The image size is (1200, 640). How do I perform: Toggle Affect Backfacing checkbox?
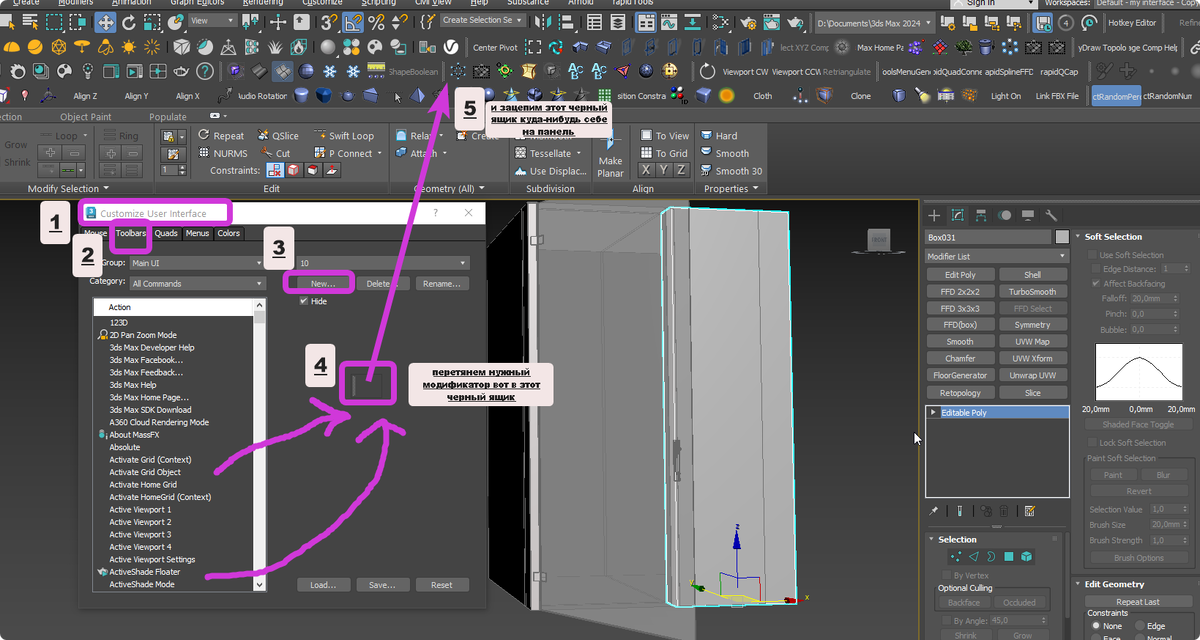tap(1095, 283)
